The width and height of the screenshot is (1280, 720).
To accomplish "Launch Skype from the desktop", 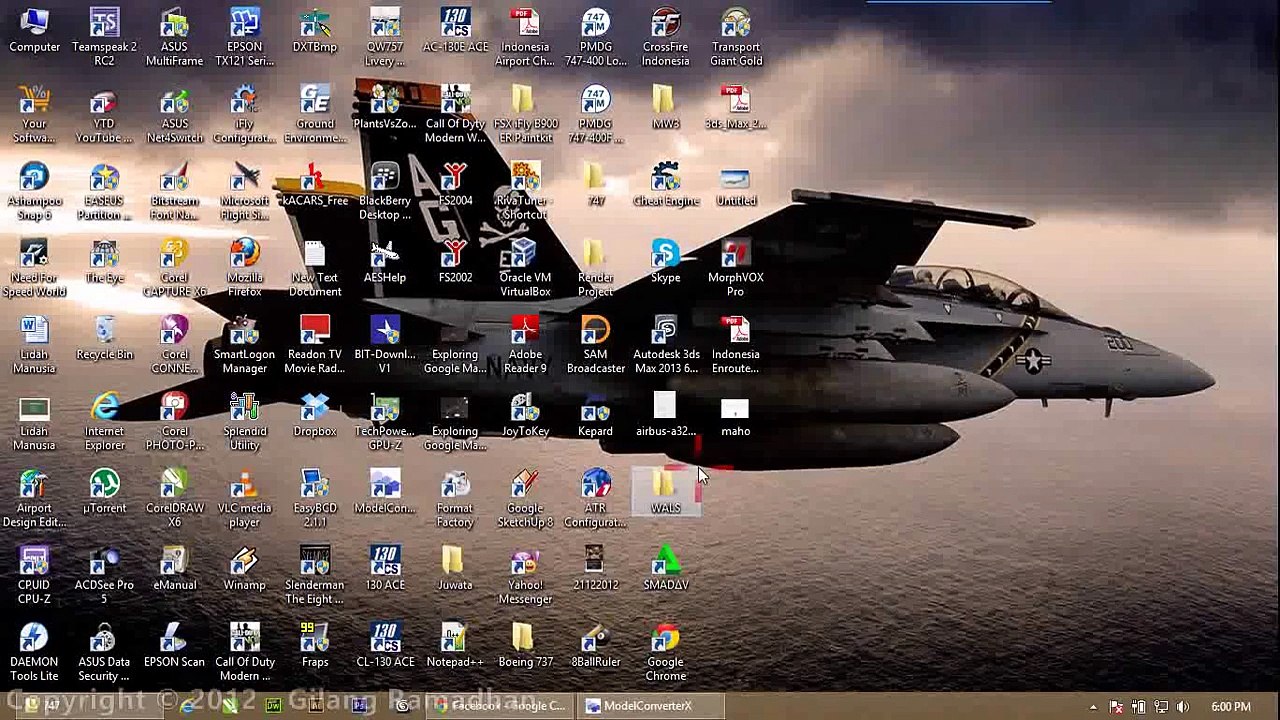I will click(x=665, y=262).
